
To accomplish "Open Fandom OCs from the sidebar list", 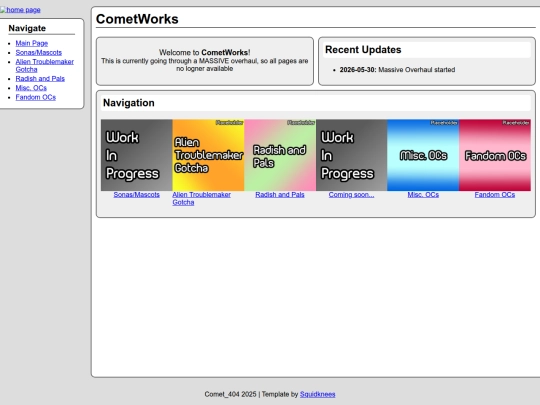I will click(x=35, y=97).
